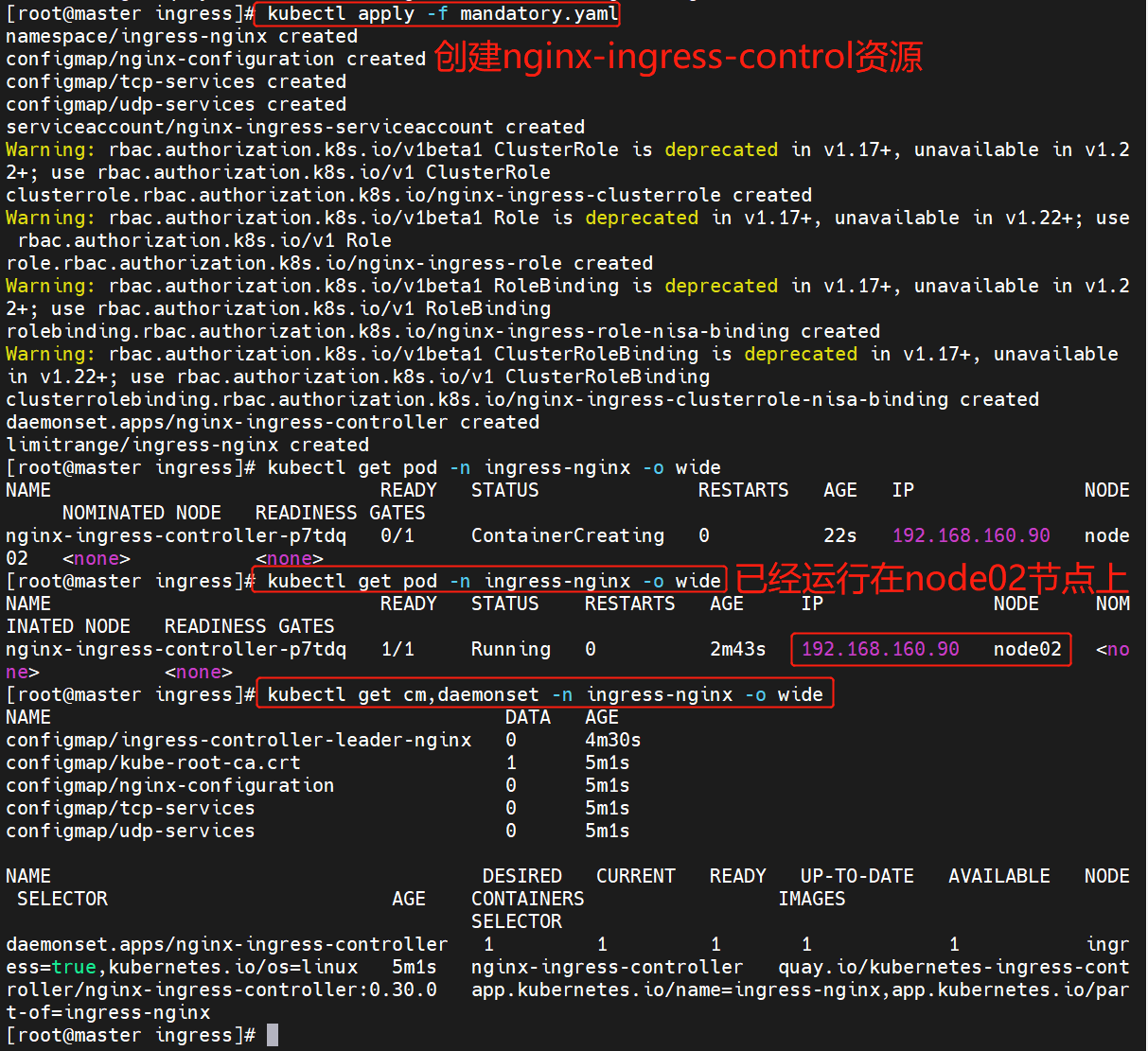The width and height of the screenshot is (1148, 1051).
Task: Click the Running pod status
Action: (510, 649)
